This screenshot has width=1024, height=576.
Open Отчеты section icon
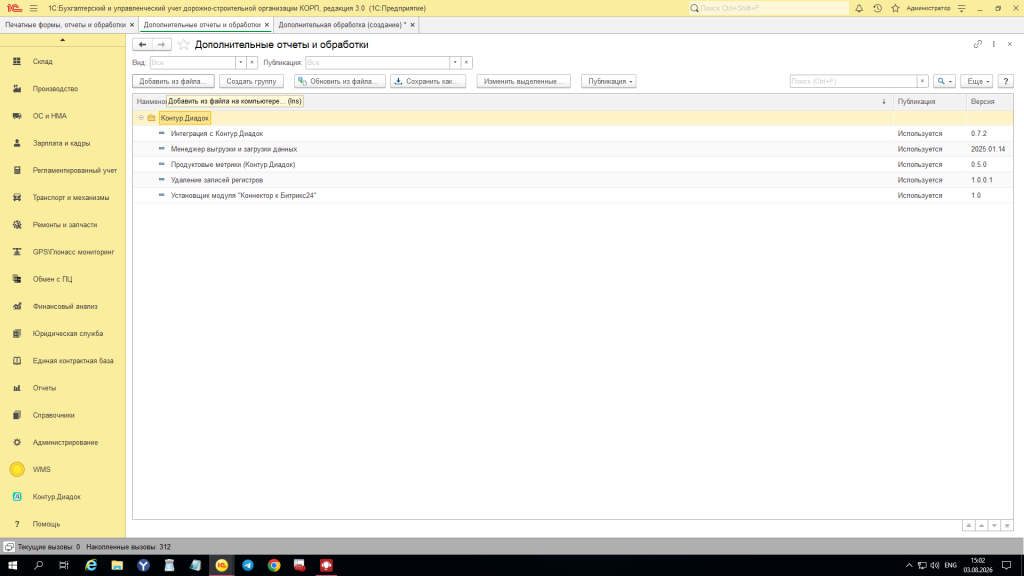click(17, 388)
